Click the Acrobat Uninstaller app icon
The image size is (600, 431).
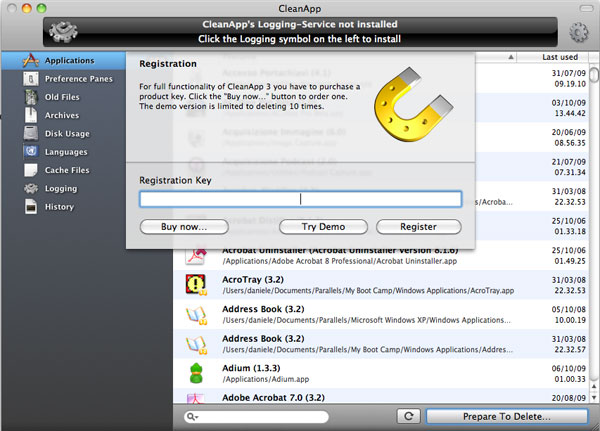tap(196, 256)
